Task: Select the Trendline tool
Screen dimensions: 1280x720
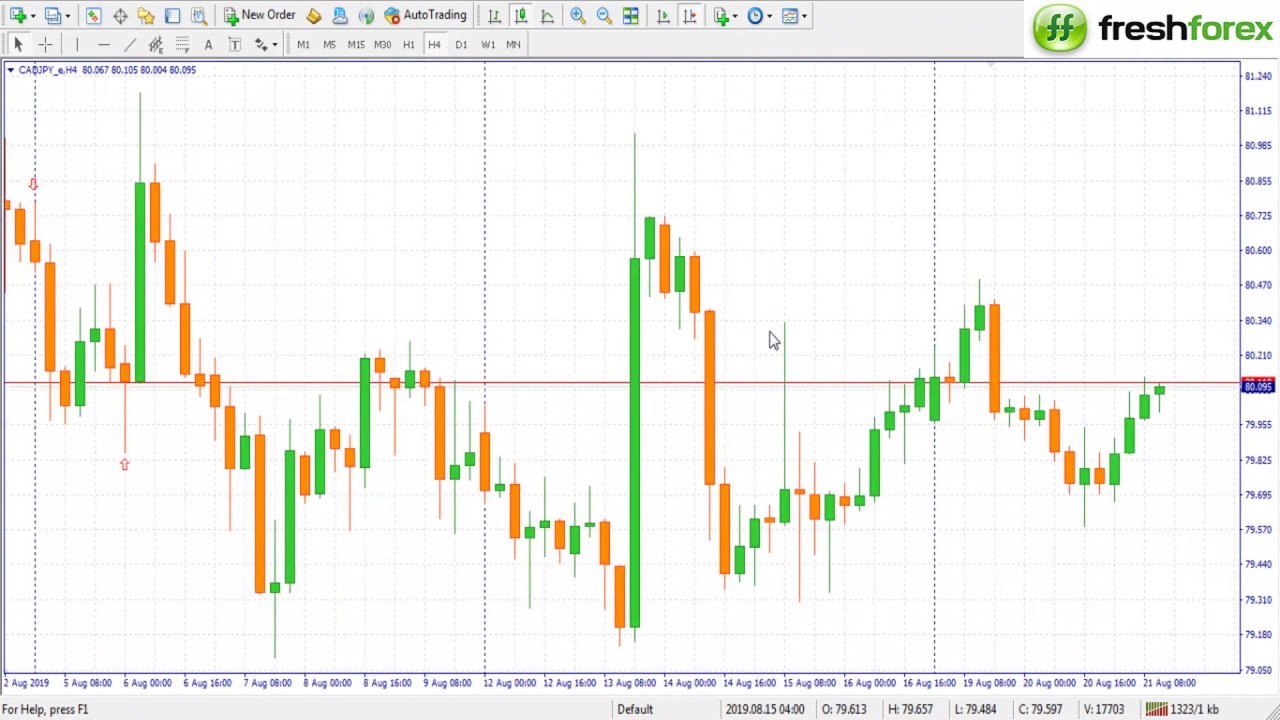Action: pos(129,44)
